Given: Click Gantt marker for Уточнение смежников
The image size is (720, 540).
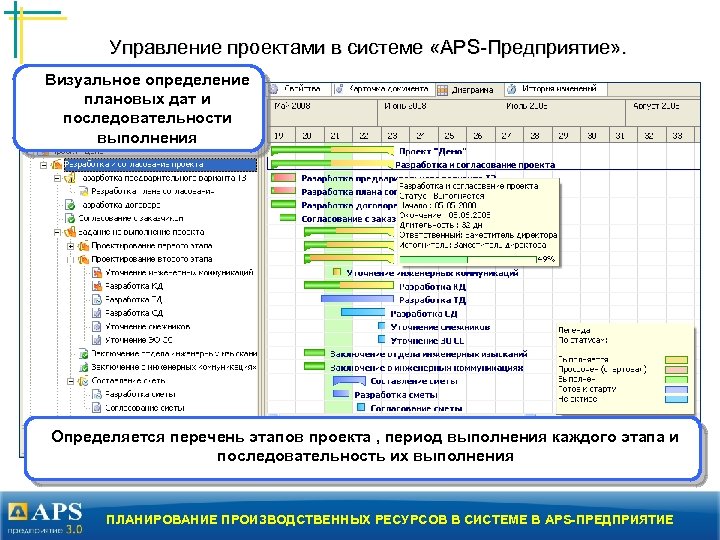Looking at the screenshot, I should tap(381, 326).
